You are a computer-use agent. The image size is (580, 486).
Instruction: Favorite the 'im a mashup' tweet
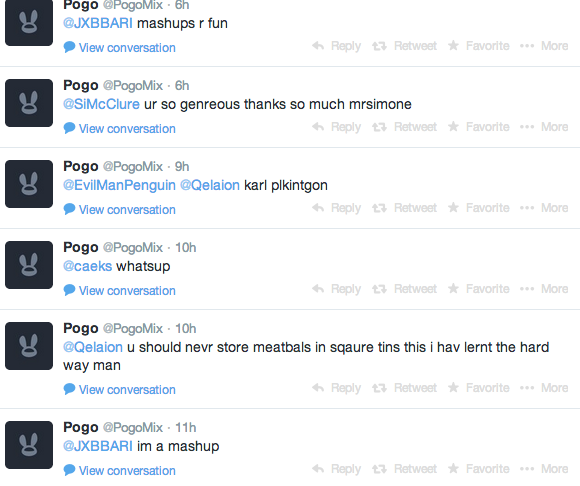tap(478, 469)
